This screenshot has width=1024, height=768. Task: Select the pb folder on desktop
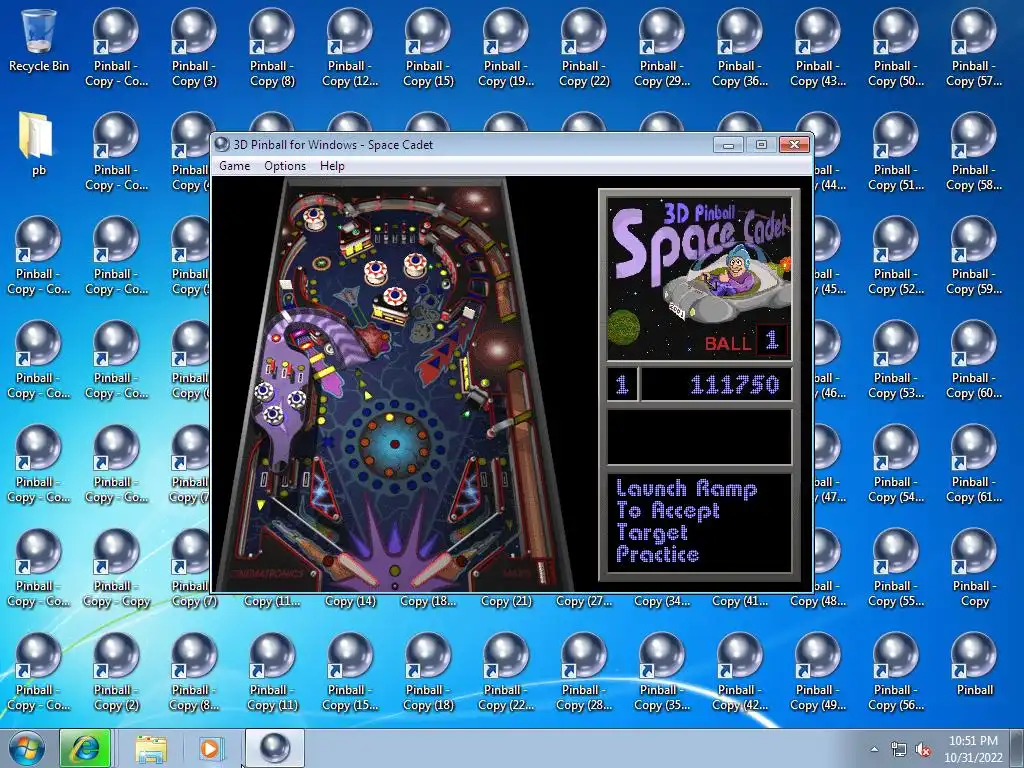click(x=39, y=144)
